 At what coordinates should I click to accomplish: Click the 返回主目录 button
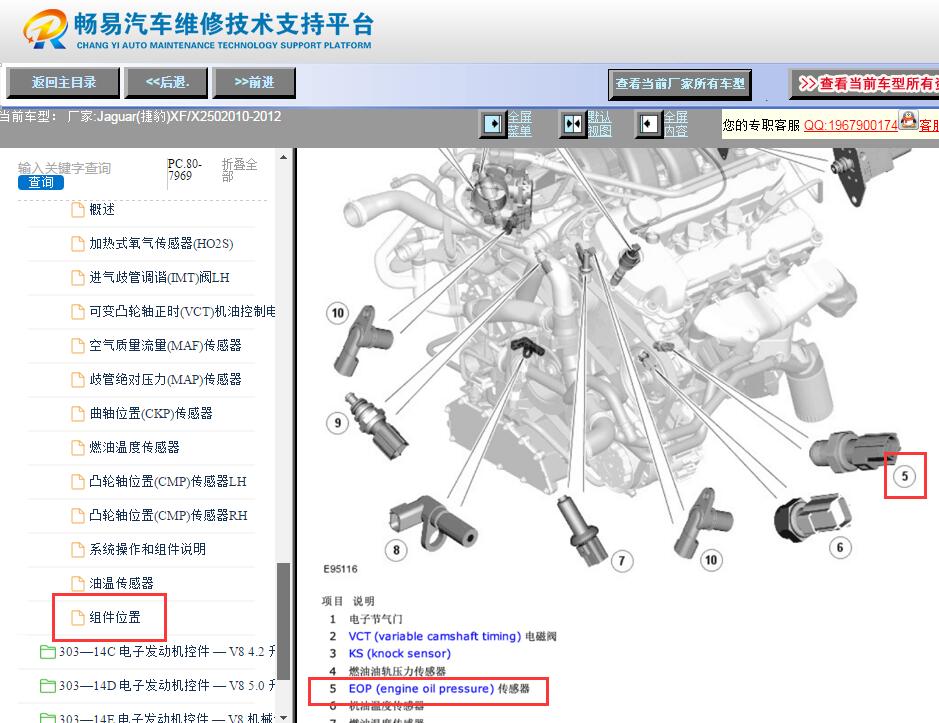[x=63, y=83]
